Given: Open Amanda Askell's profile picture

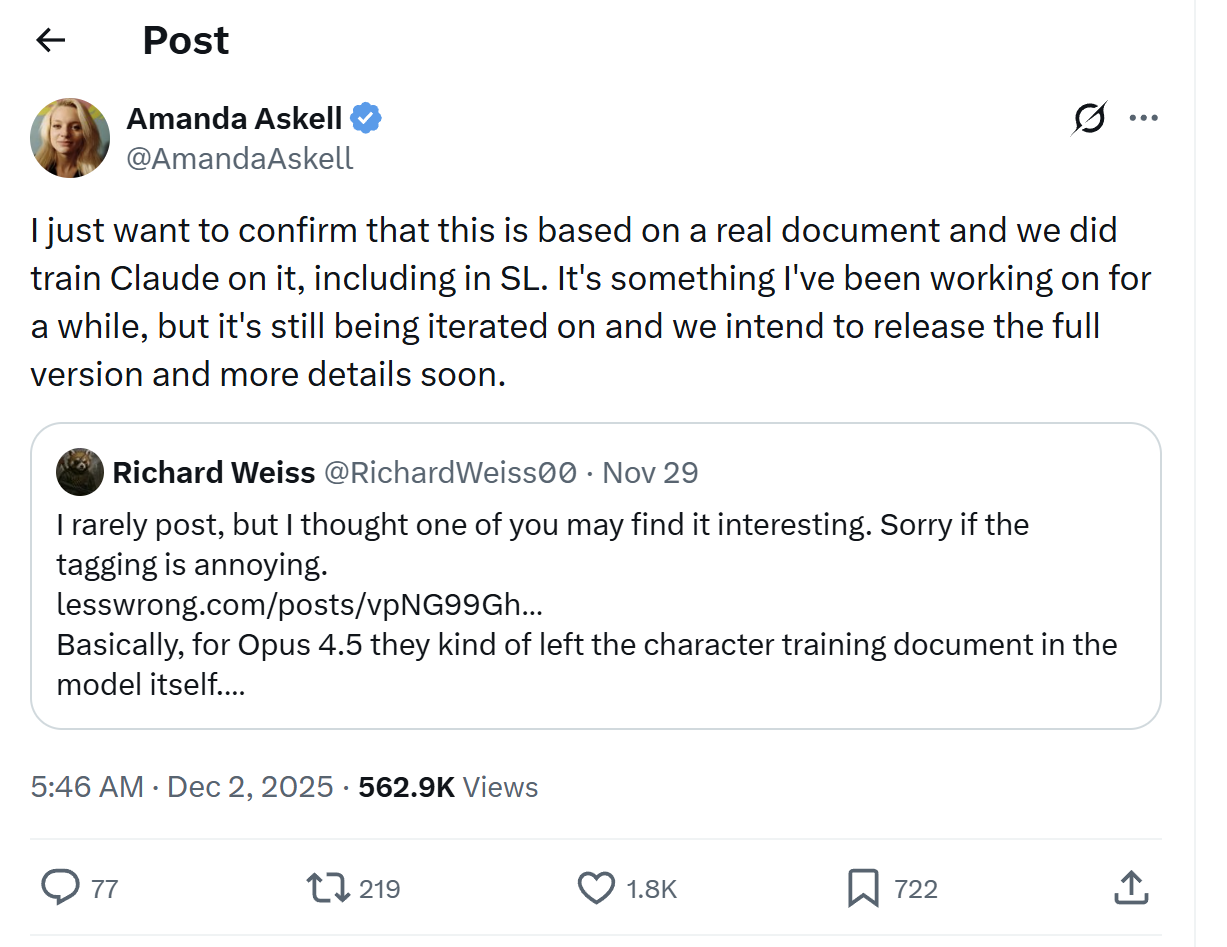Looking at the screenshot, I should tap(70, 138).
